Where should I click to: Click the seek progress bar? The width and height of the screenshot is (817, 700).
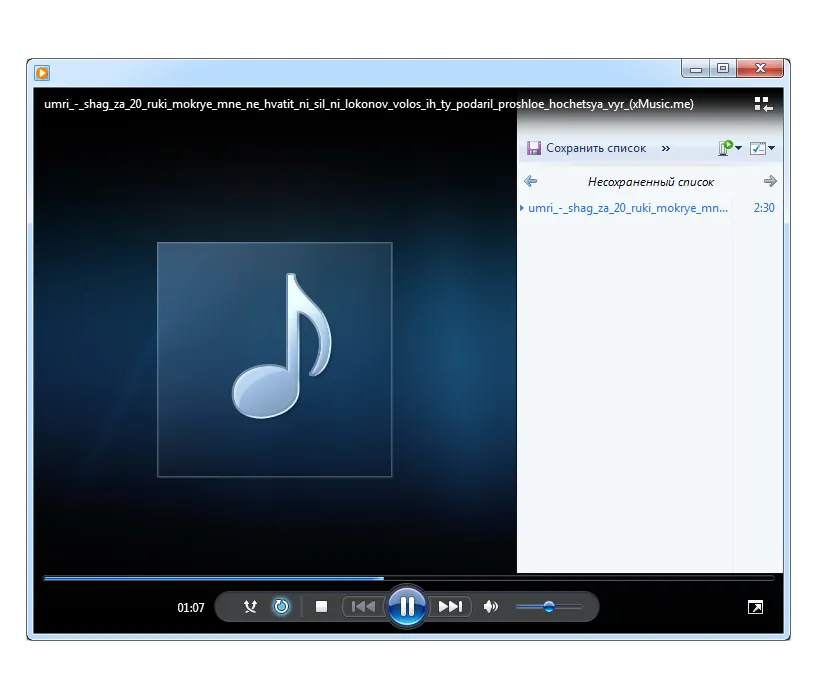(409, 578)
